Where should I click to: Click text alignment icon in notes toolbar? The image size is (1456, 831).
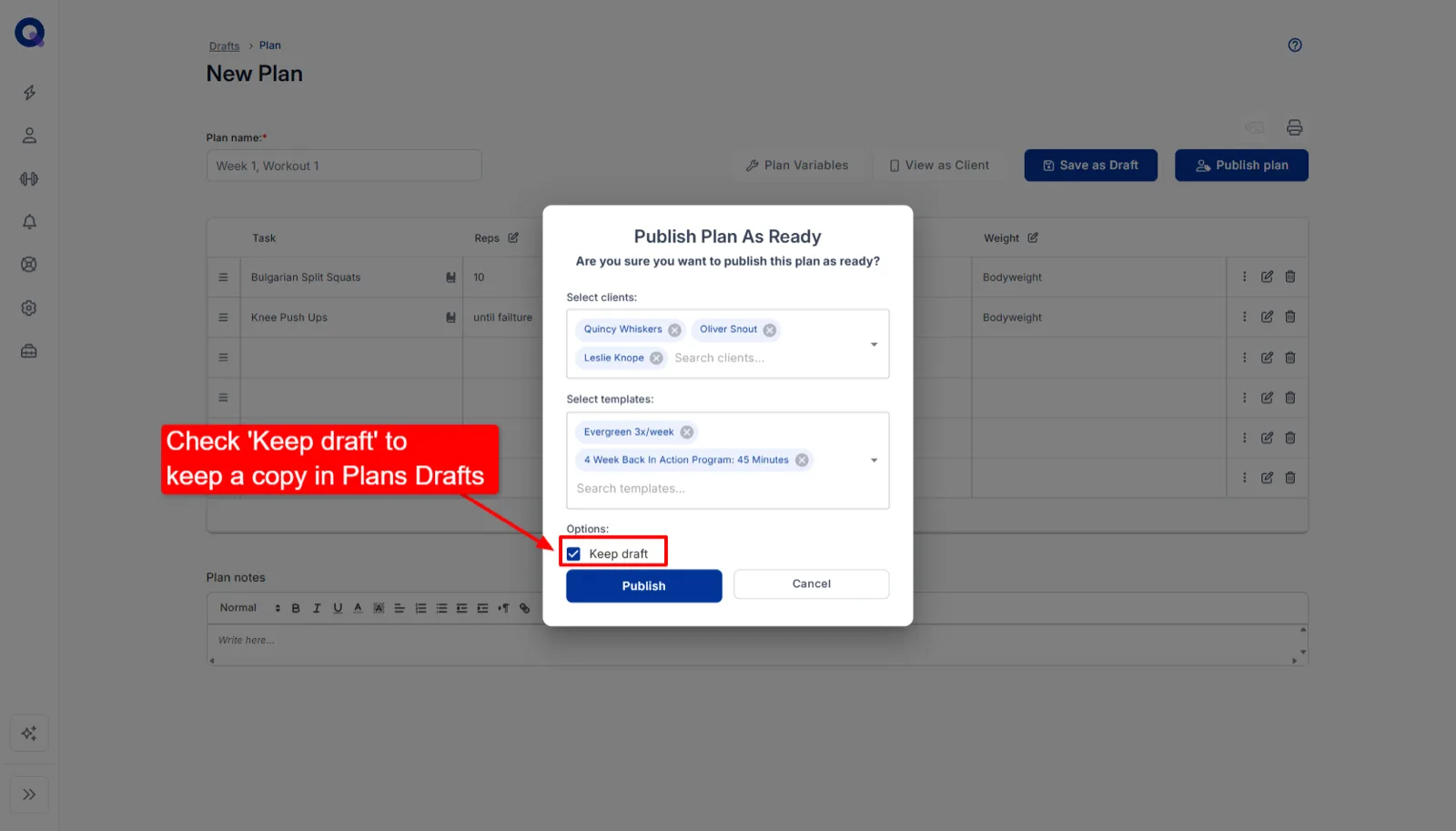point(399,609)
